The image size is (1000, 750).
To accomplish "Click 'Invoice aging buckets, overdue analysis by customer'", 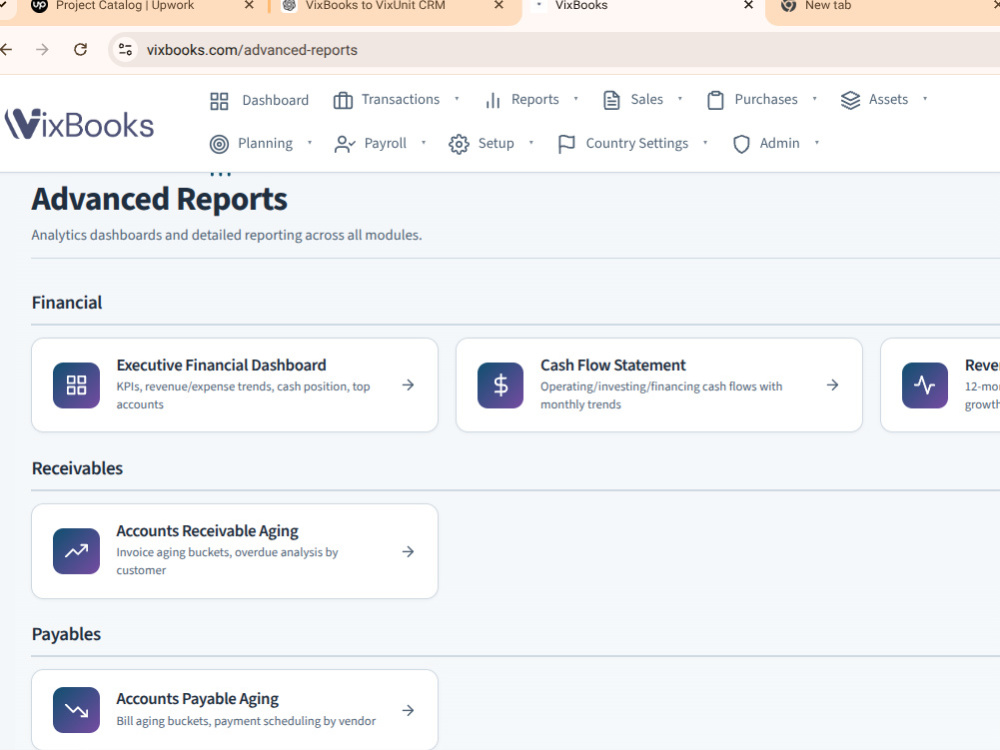I will click(x=227, y=561).
